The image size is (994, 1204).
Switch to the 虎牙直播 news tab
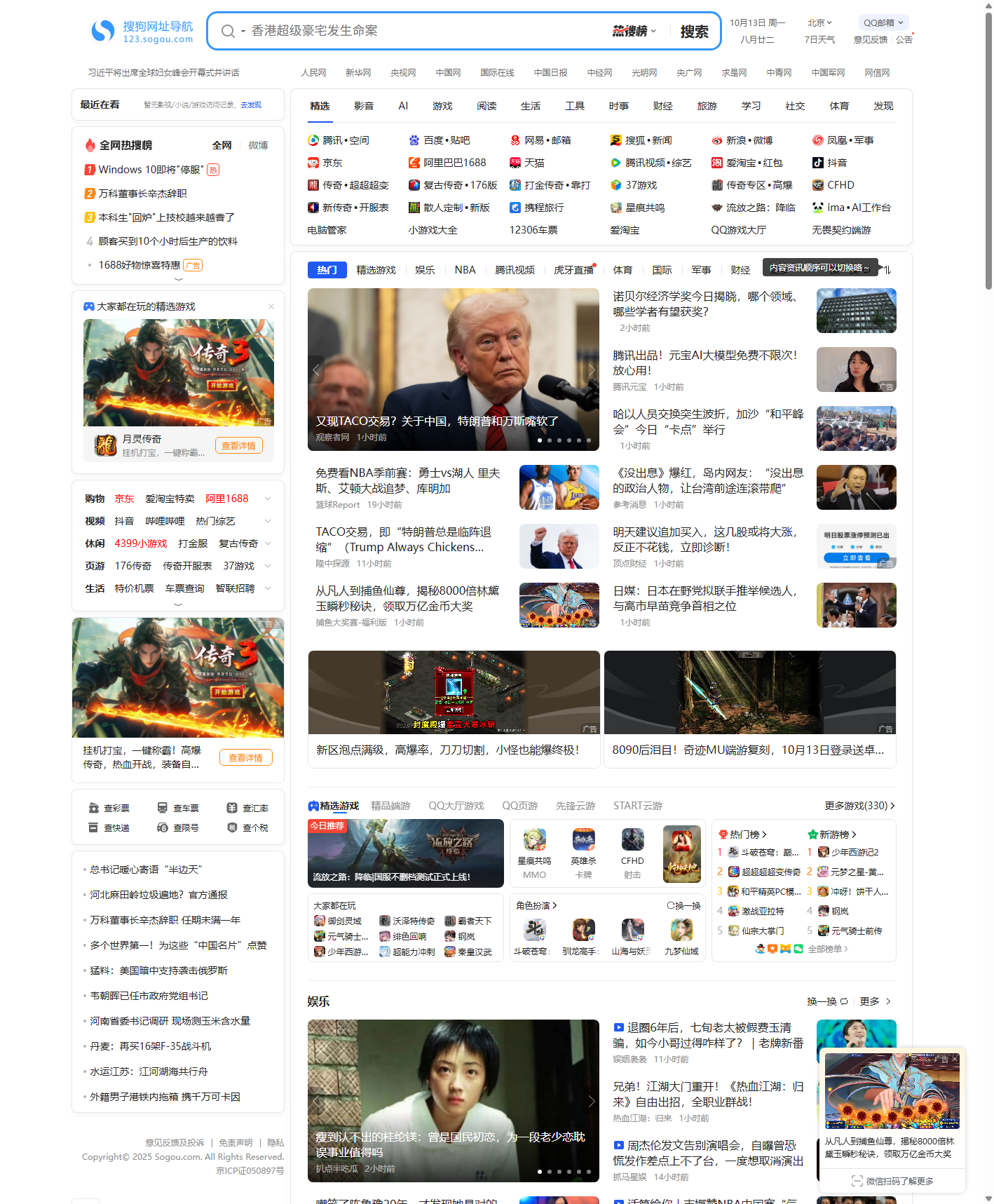tap(573, 270)
